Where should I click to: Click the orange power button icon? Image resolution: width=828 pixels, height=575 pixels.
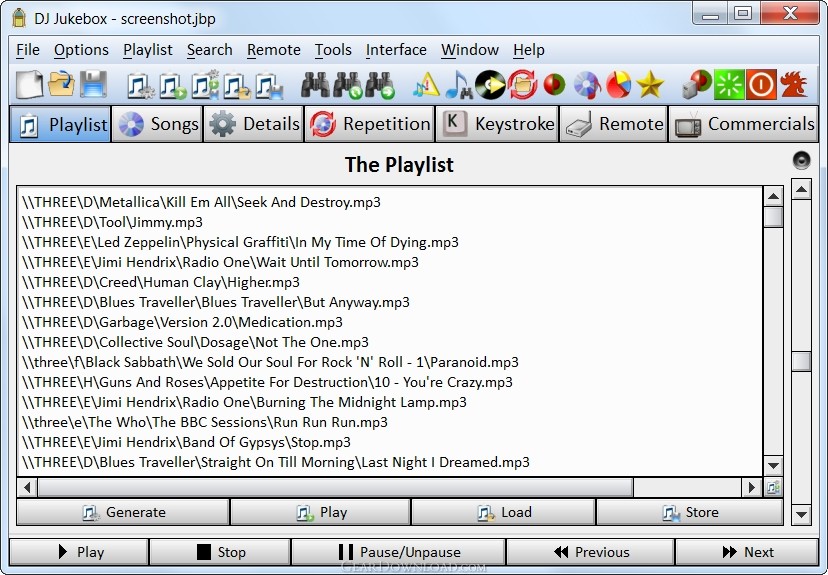[x=761, y=85]
